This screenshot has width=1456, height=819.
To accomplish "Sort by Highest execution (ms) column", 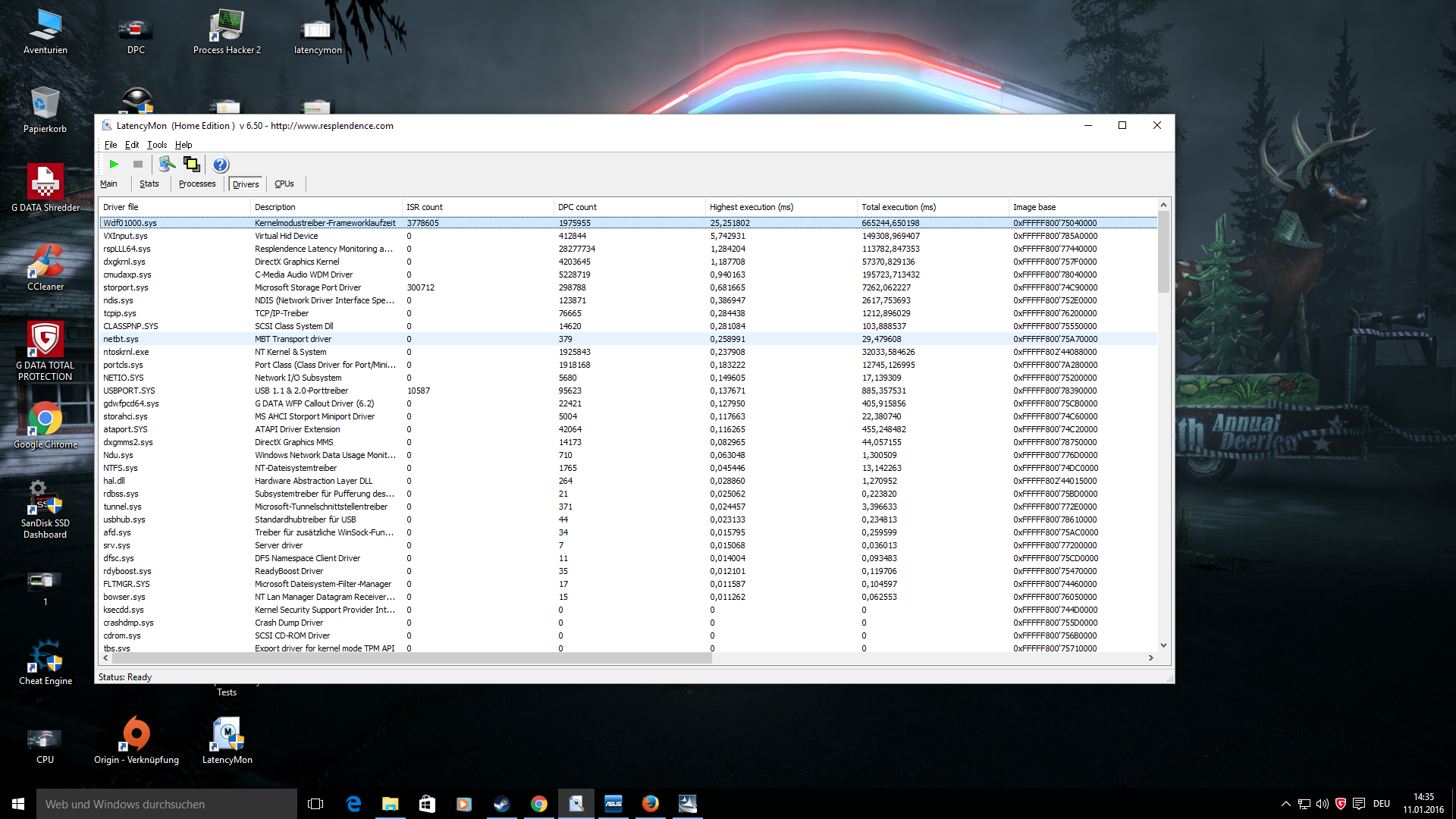I will point(751,207).
